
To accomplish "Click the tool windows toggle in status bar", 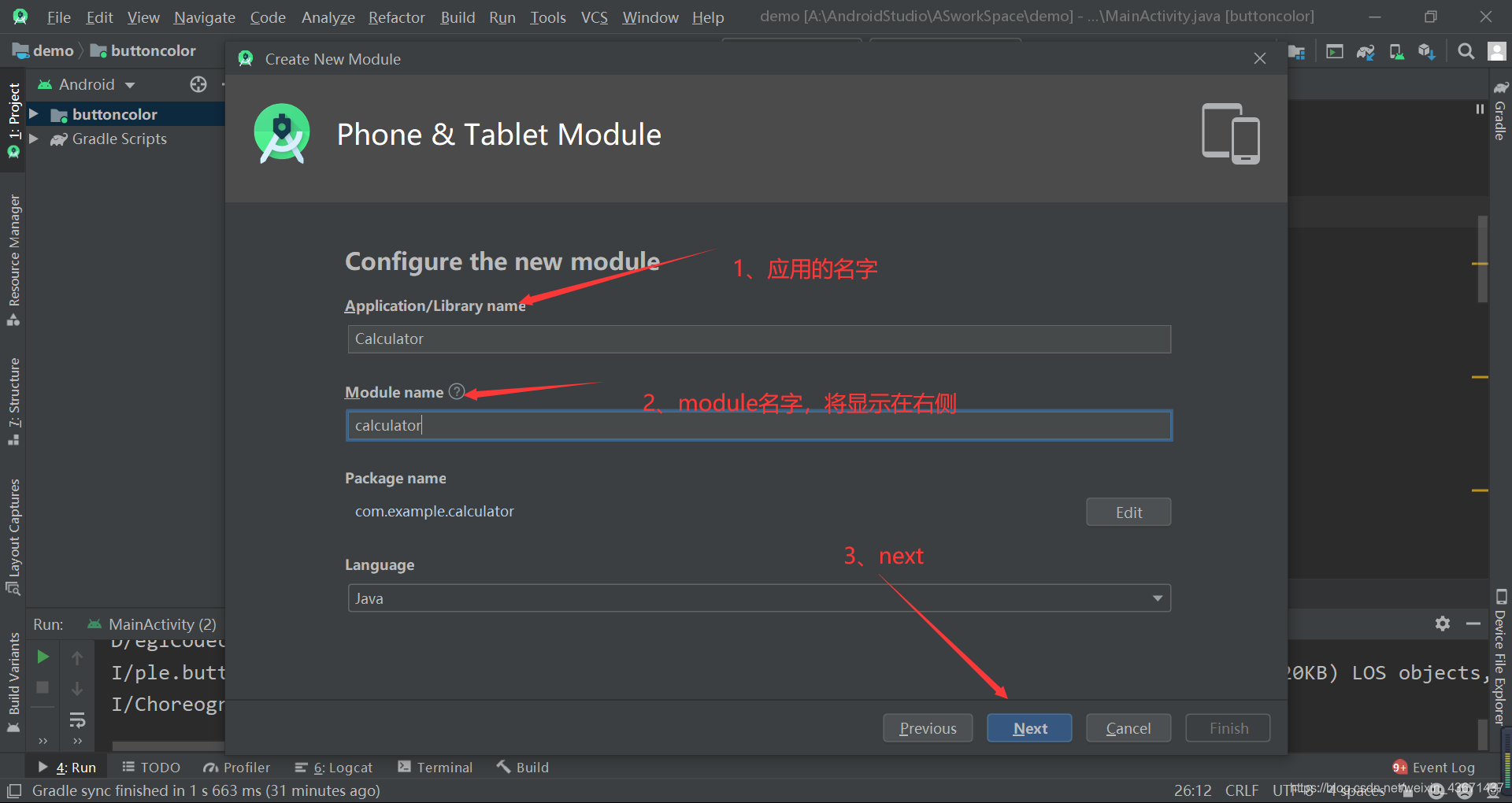I will point(14,790).
